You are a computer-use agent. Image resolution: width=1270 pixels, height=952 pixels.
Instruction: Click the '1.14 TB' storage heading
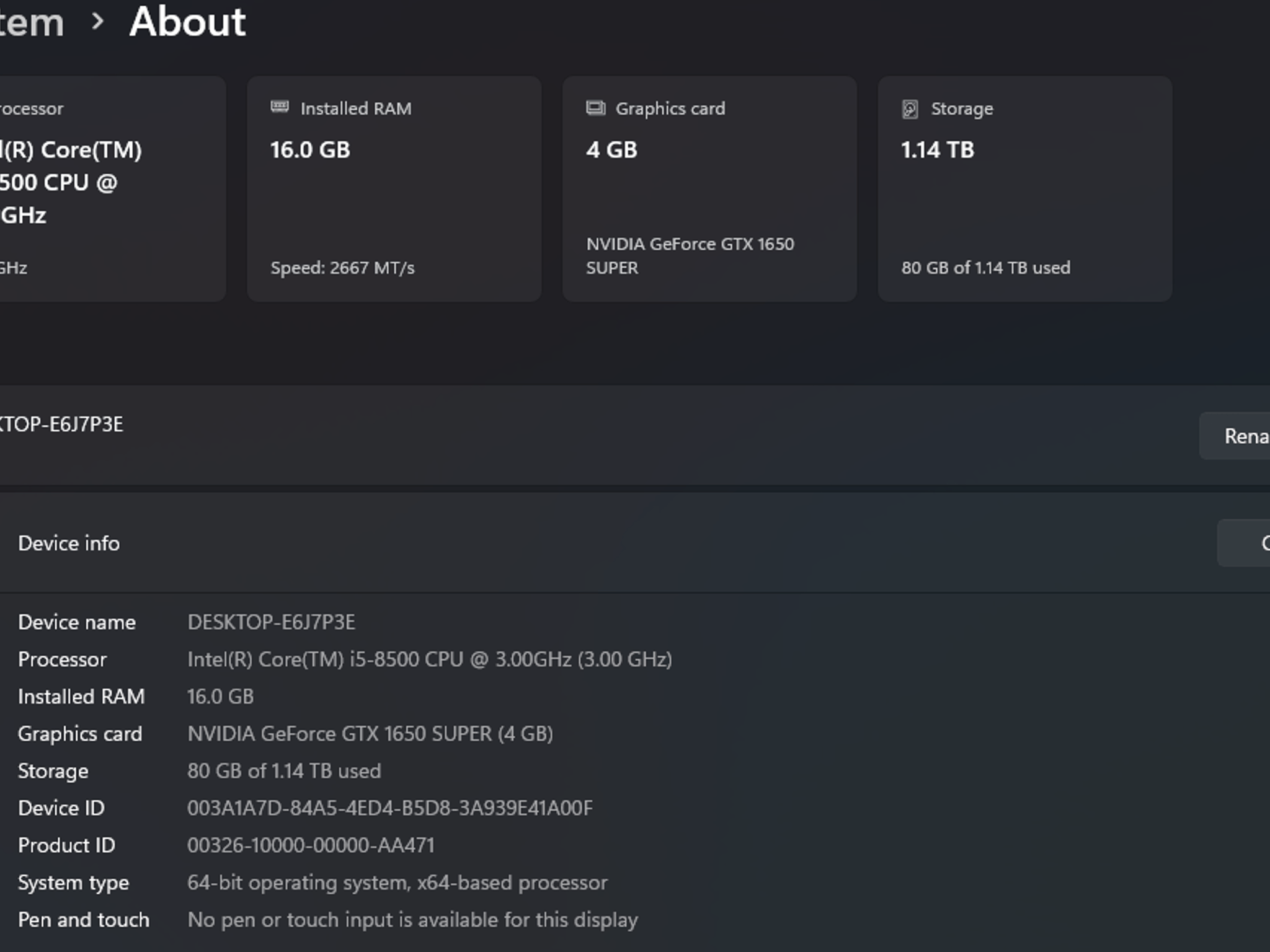click(x=938, y=150)
